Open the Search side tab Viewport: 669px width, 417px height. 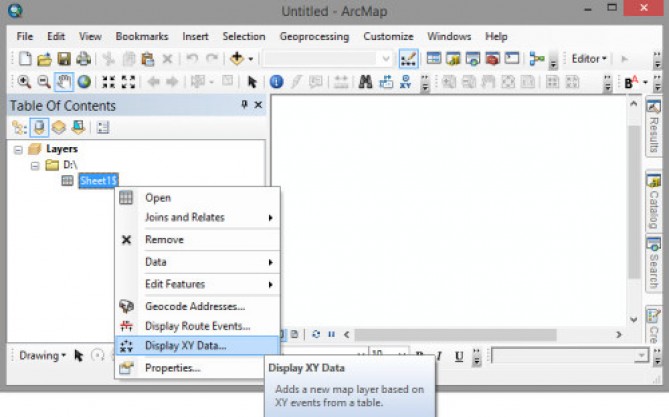(x=653, y=264)
